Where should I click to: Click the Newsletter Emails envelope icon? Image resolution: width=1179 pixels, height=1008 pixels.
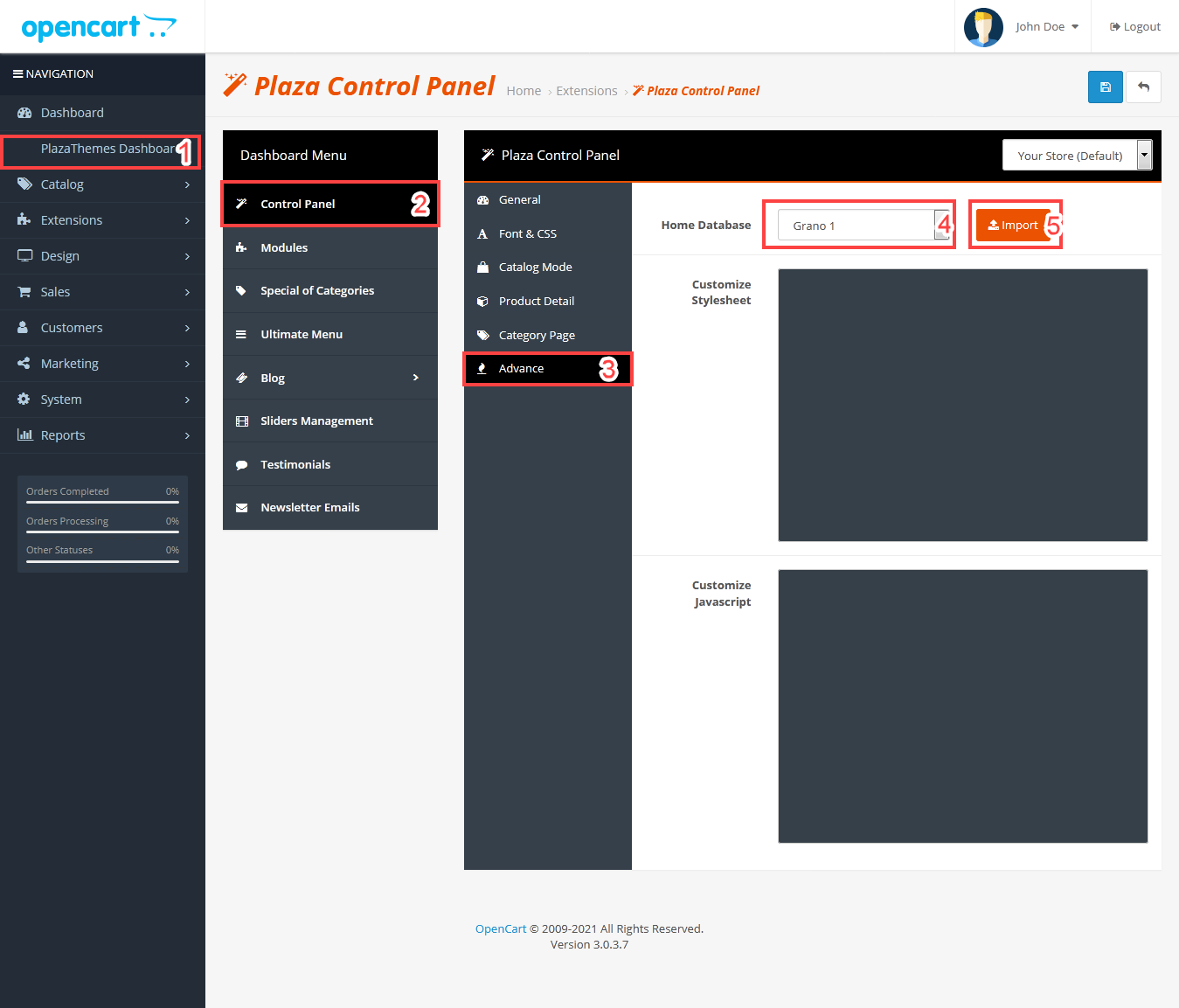(241, 508)
